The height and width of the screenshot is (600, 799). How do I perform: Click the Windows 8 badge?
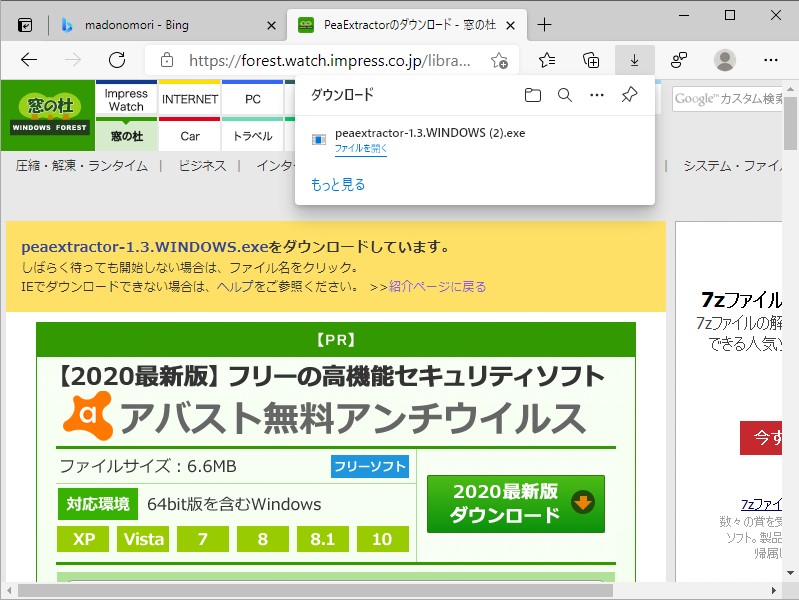click(x=263, y=539)
